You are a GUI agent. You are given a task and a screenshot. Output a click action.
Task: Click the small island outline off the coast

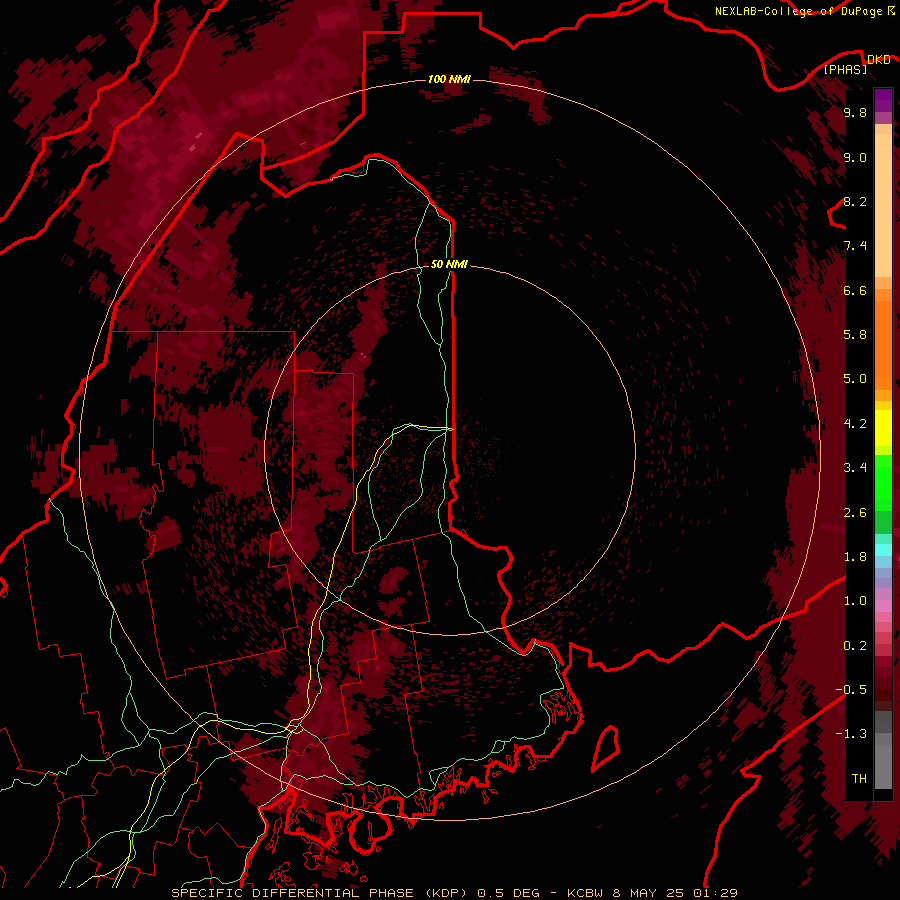point(606,748)
